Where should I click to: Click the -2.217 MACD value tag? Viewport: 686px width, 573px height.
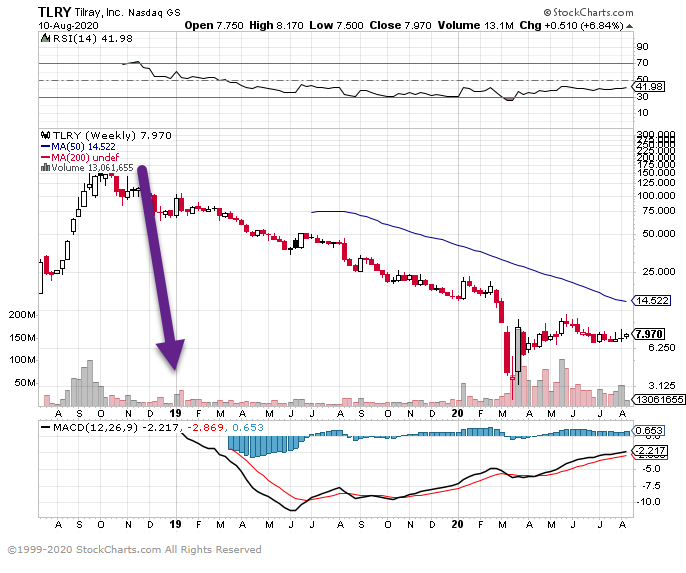[x=650, y=451]
